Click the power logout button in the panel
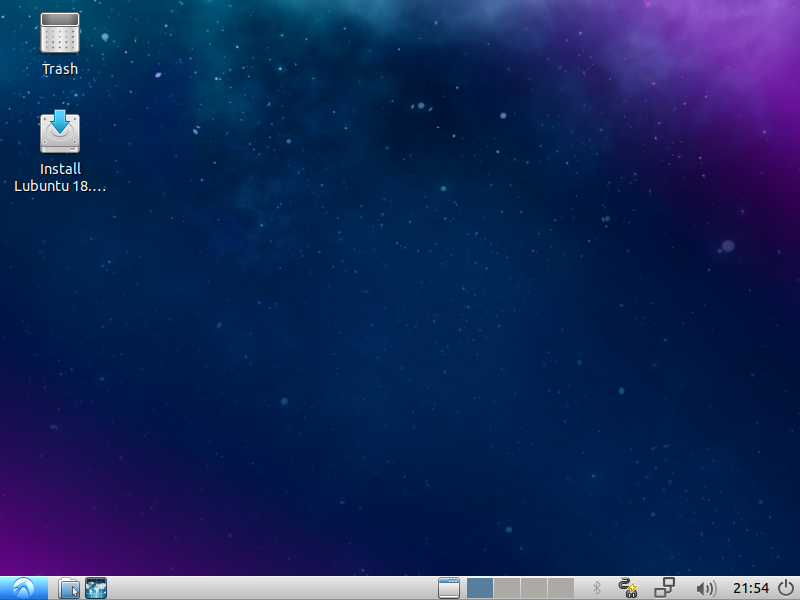 (x=786, y=588)
